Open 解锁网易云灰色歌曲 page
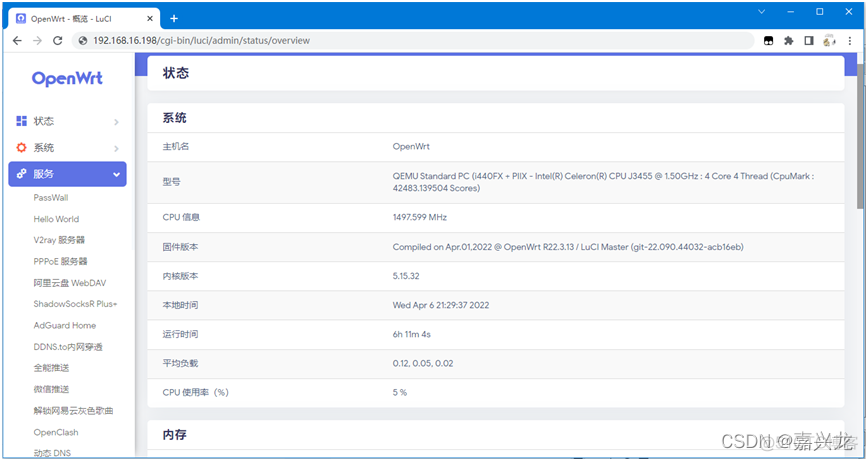The image size is (868, 461). point(73,411)
